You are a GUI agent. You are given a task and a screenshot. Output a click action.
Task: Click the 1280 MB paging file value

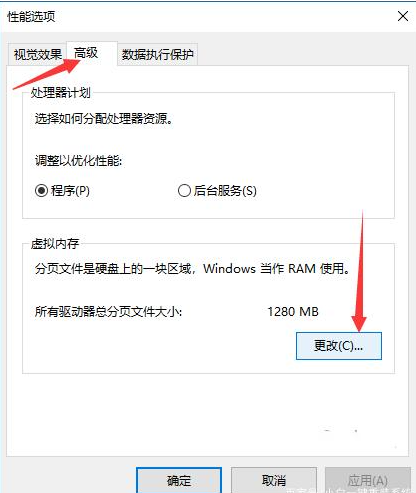(x=293, y=312)
